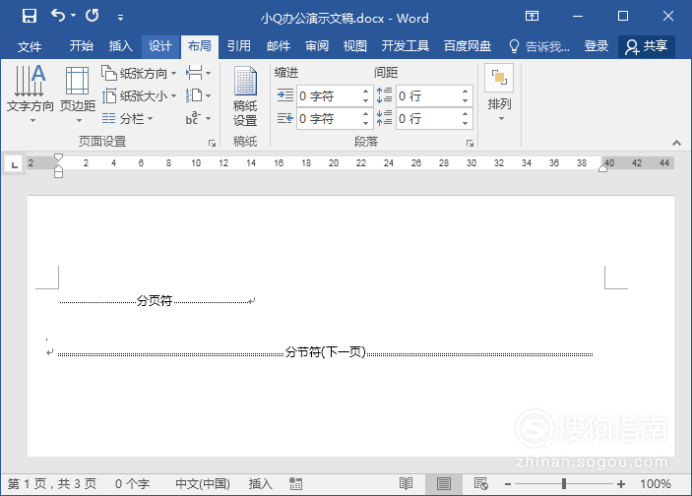Click the 共享 share button
The height and width of the screenshot is (496, 692).
[647, 46]
